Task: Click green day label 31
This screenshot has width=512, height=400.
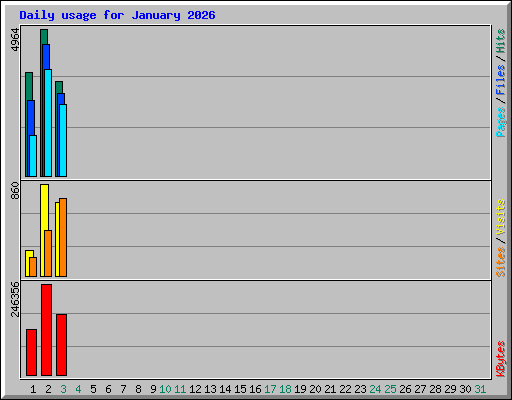Action: coord(480,389)
